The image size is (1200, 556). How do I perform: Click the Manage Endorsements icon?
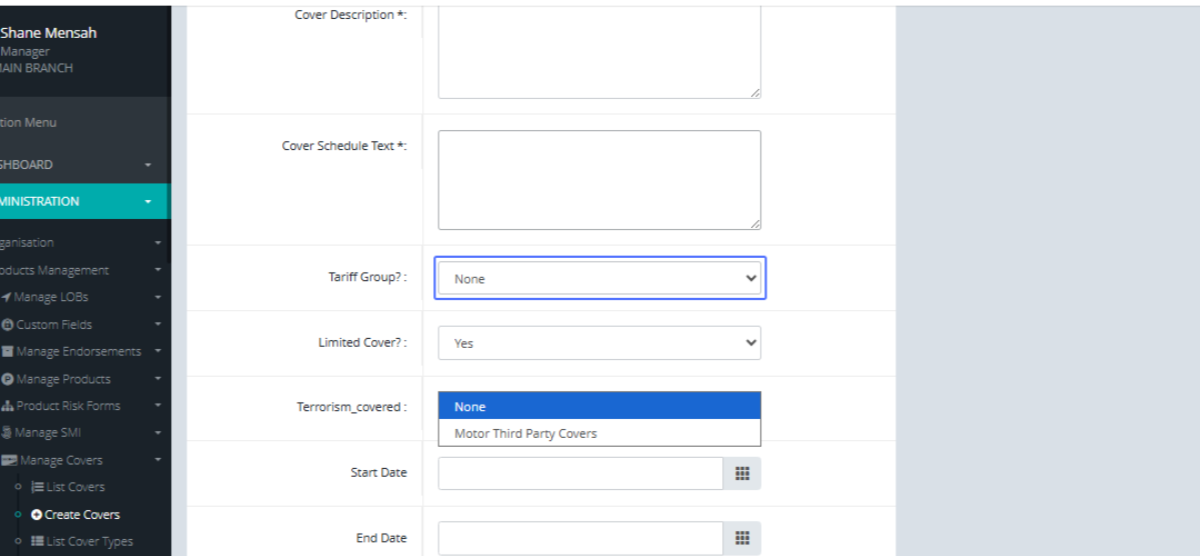click(8, 352)
